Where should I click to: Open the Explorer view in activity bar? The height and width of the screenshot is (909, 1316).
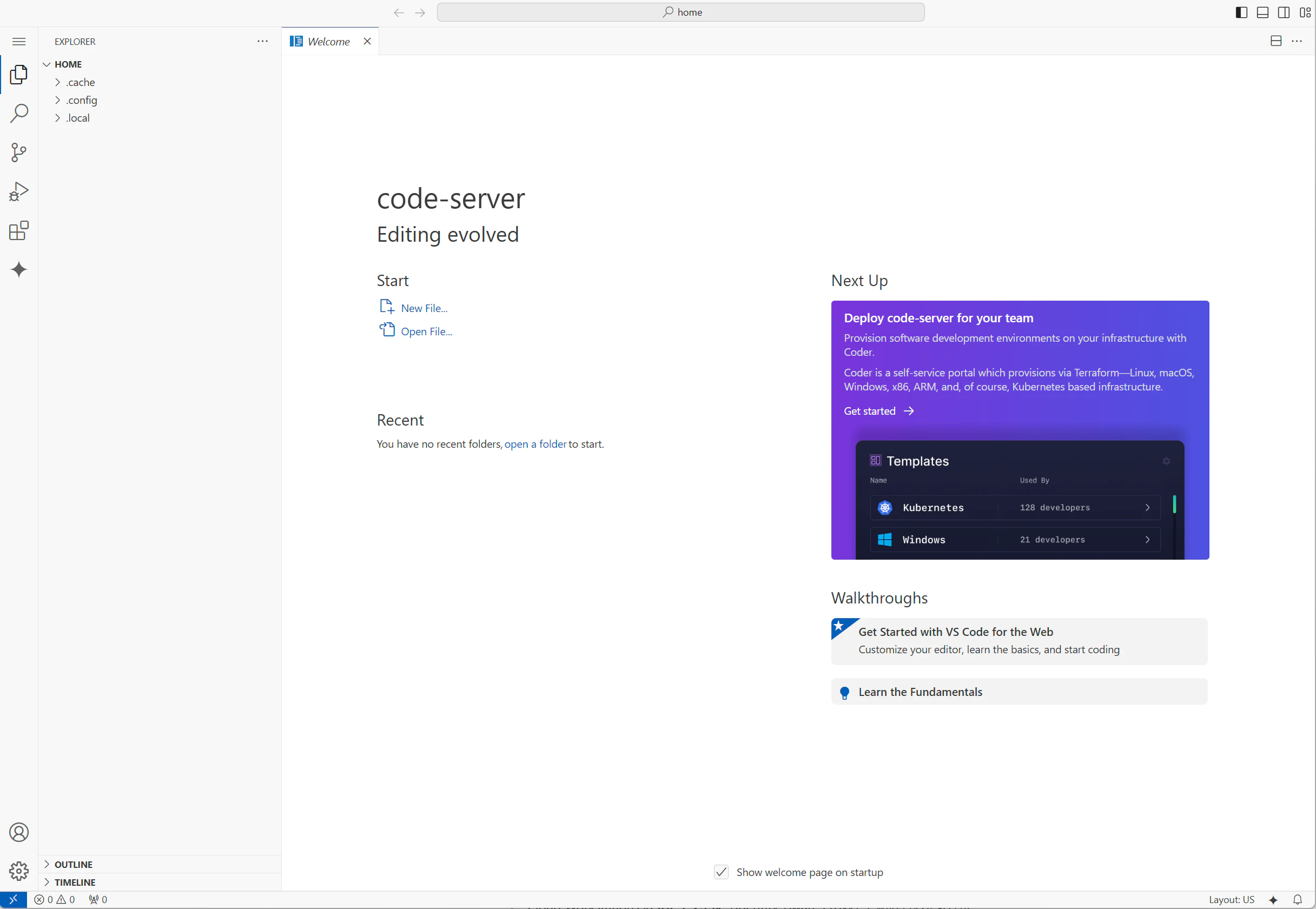pos(19,75)
